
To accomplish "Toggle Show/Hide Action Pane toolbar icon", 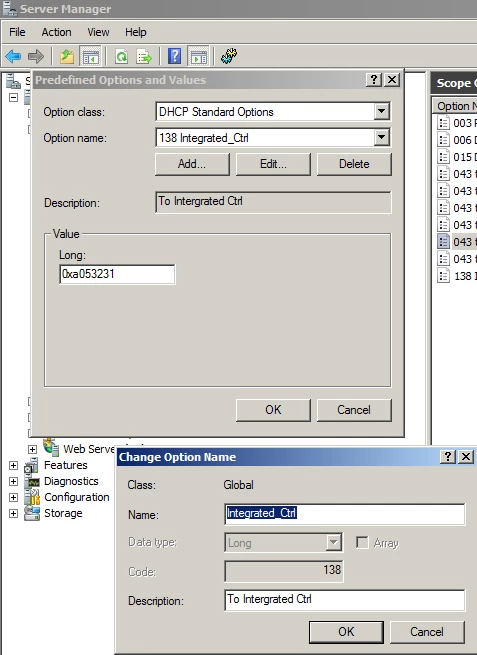I will (x=198, y=56).
